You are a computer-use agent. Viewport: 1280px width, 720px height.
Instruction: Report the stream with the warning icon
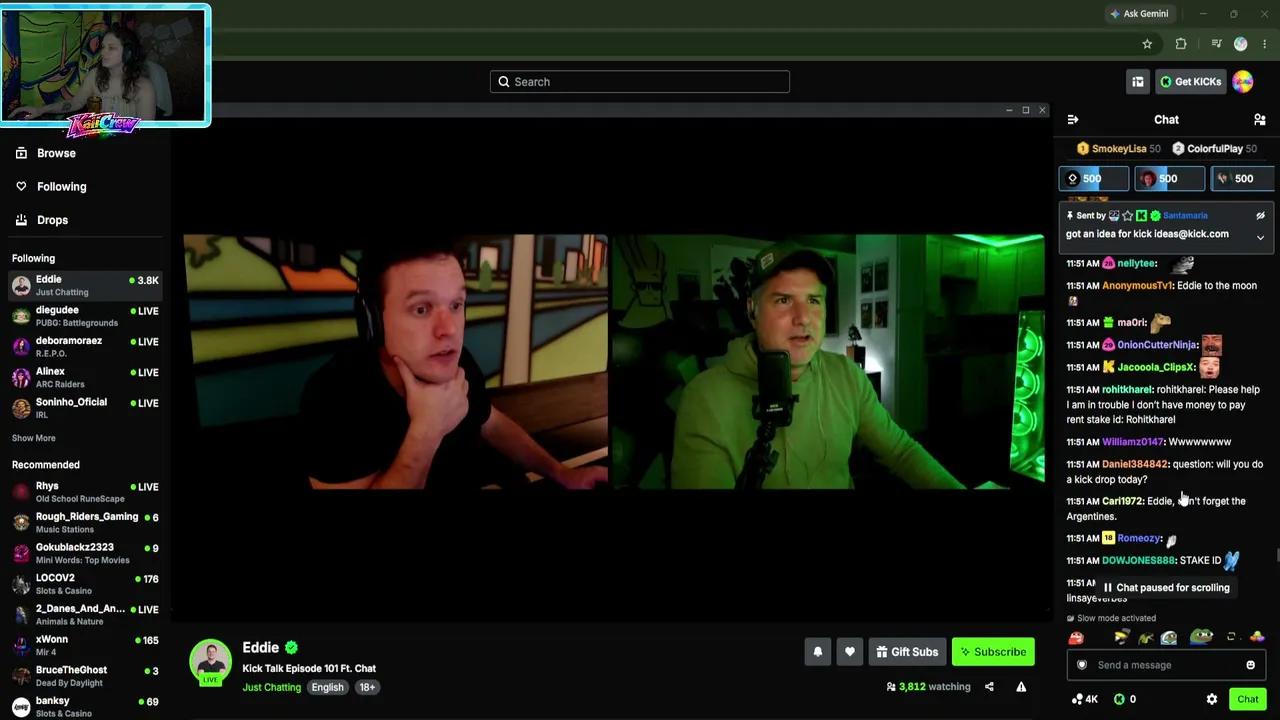[1021, 687]
